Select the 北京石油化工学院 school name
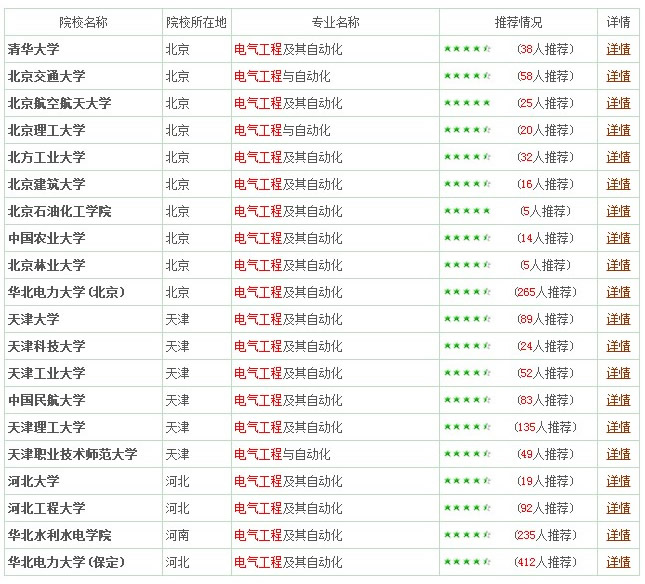Image resolution: width=645 pixels, height=584 pixels. click(x=60, y=211)
